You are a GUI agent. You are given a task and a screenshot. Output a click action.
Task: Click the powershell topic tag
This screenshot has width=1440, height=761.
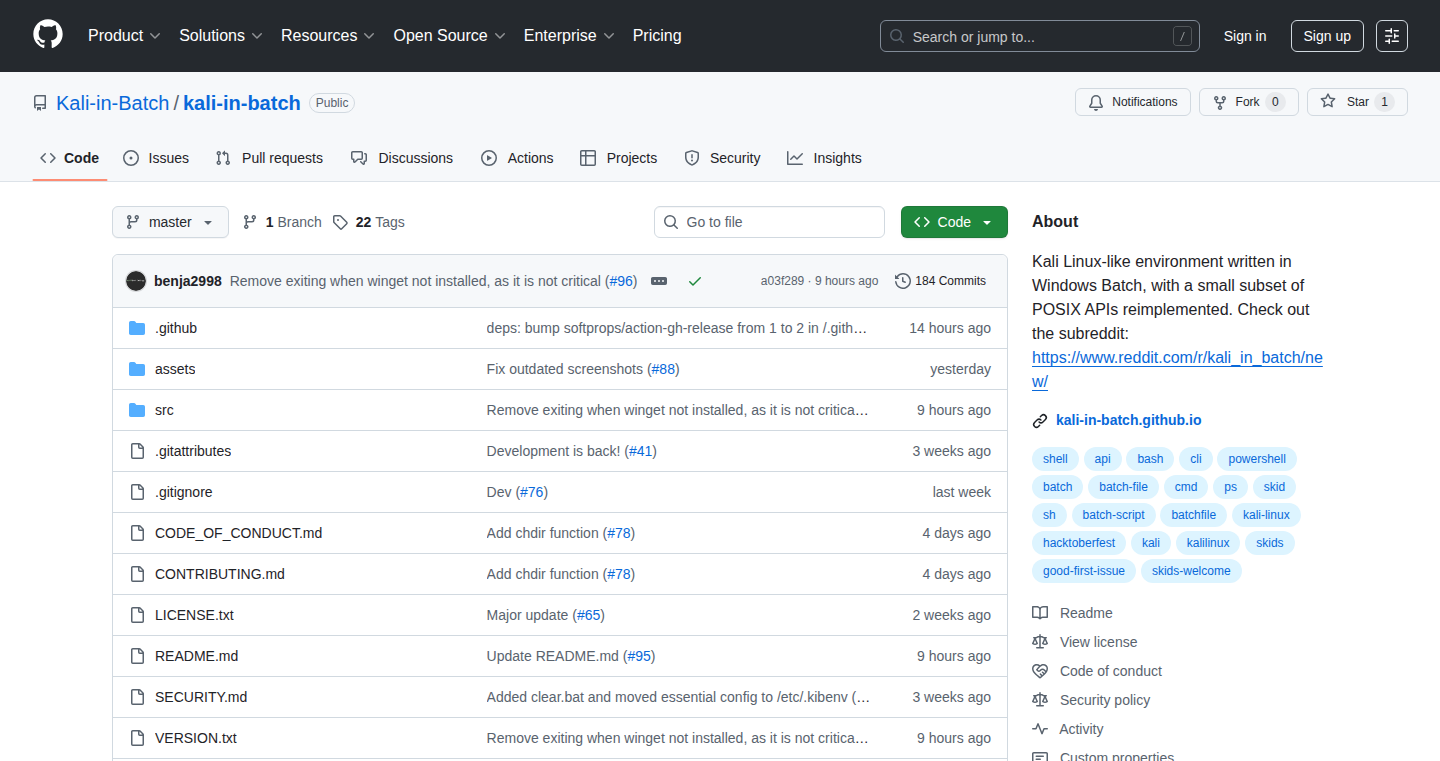[x=1257, y=459]
